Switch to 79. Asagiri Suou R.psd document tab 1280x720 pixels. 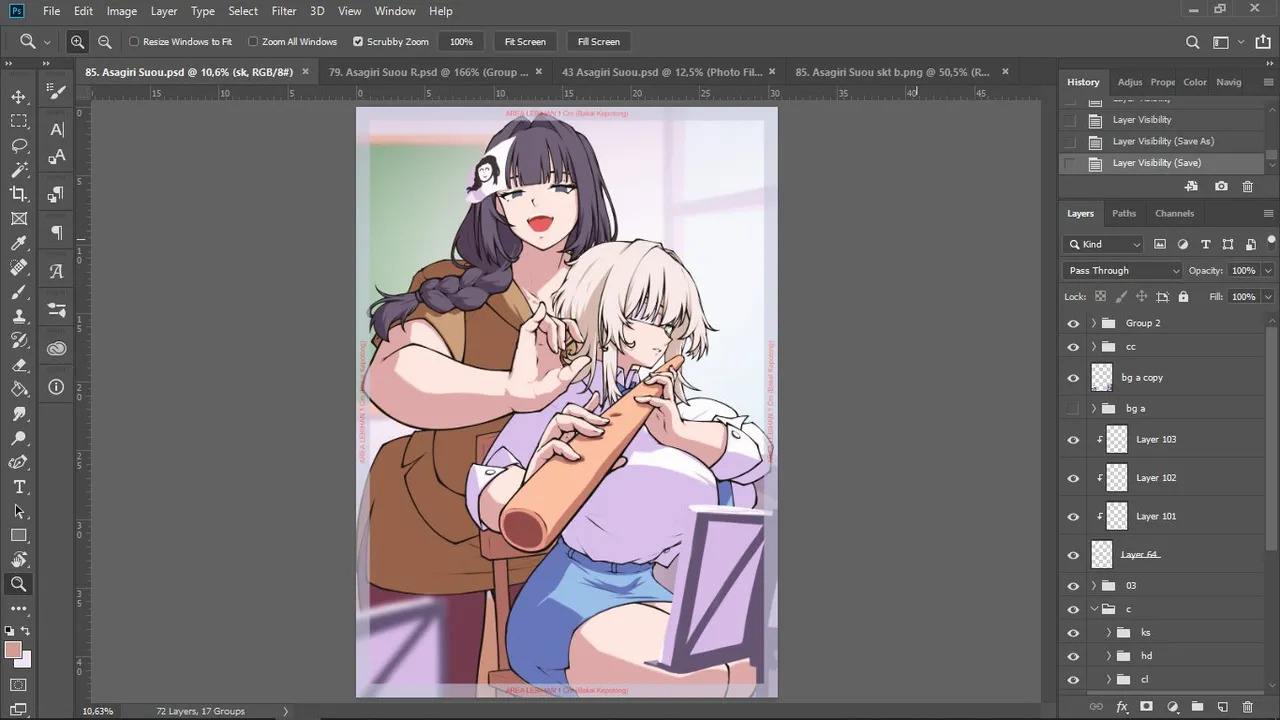(x=429, y=72)
